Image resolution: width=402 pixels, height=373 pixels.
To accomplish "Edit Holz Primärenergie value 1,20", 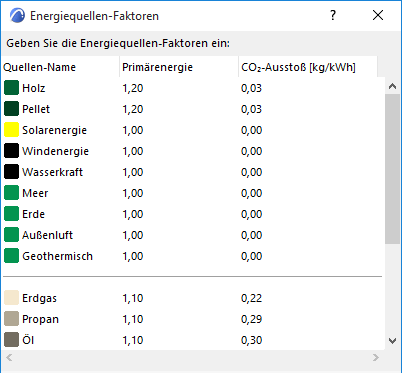I will (133, 88).
